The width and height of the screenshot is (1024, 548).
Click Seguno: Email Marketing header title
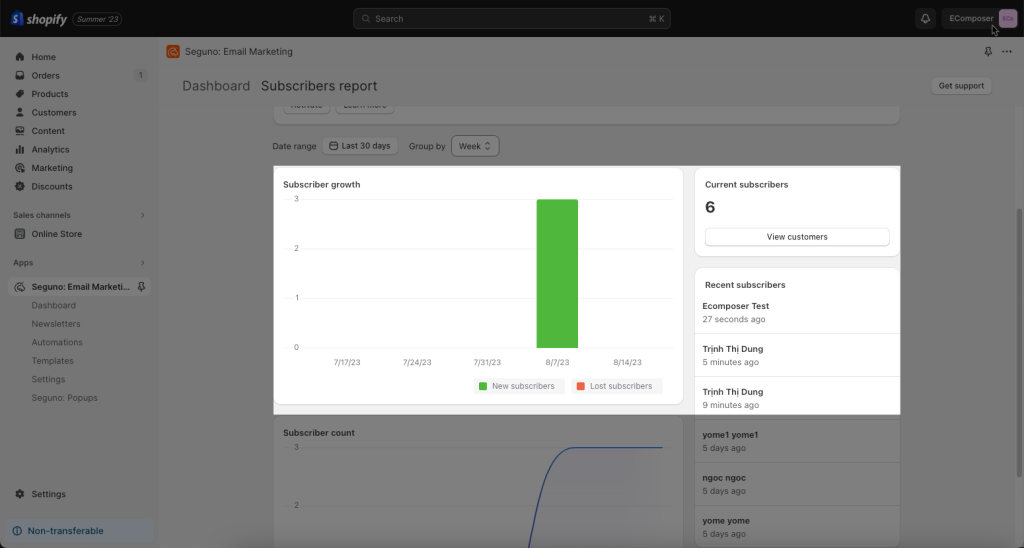click(x=238, y=52)
